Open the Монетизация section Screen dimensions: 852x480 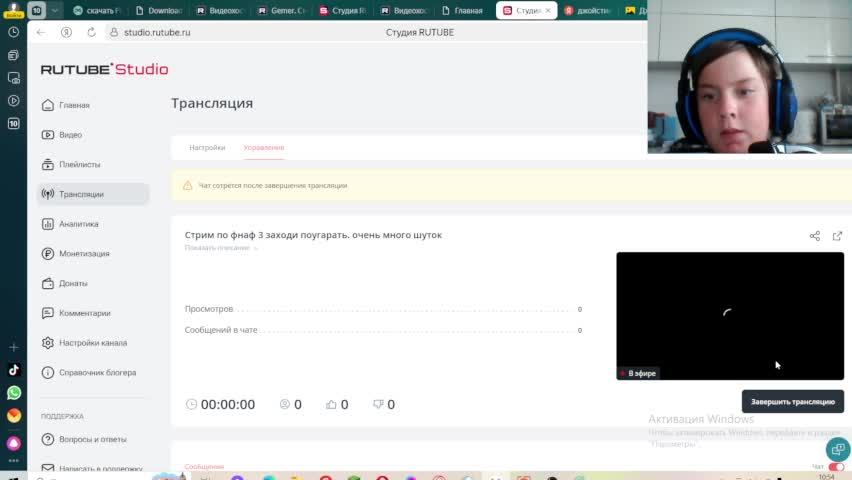[x=75, y=254]
